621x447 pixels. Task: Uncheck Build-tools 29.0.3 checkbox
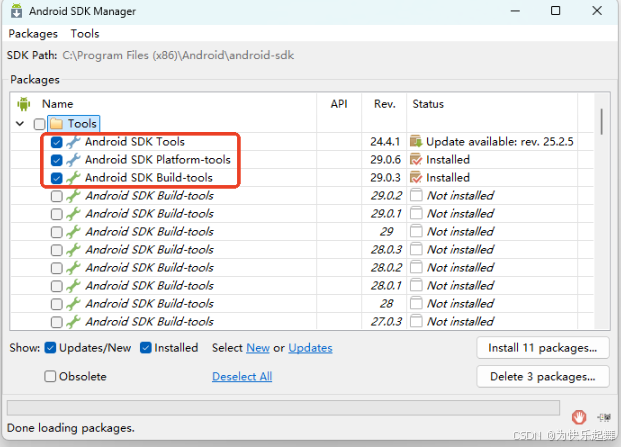(x=57, y=178)
